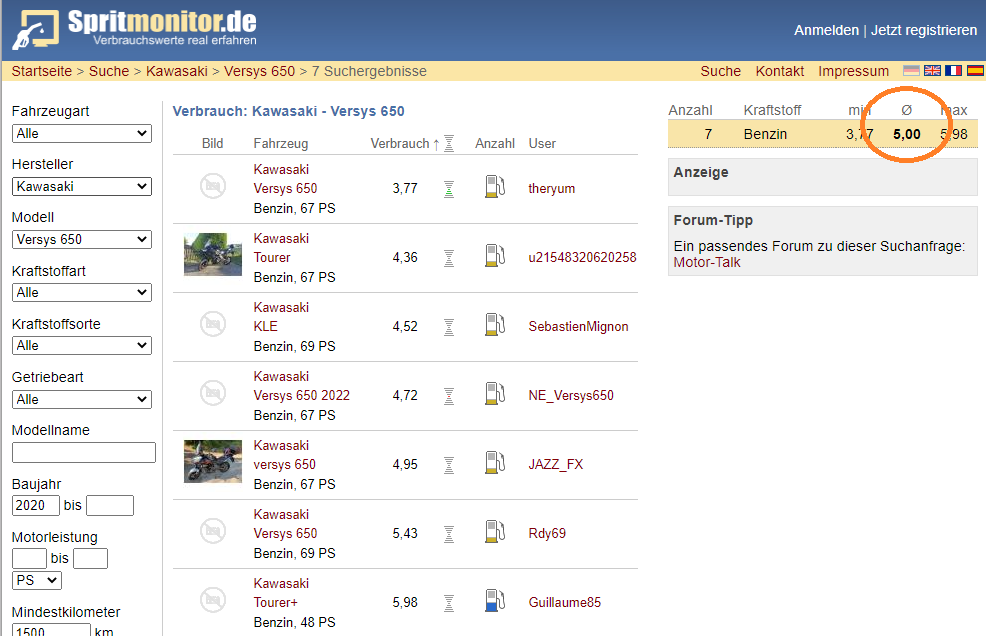Open user Guillaume85 link
Viewport: 986px width, 636px height.
coord(565,602)
